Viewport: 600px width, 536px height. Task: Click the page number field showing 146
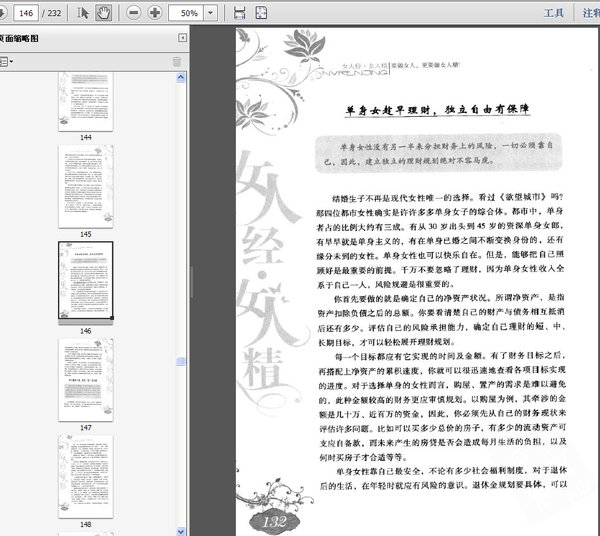[x=26, y=13]
